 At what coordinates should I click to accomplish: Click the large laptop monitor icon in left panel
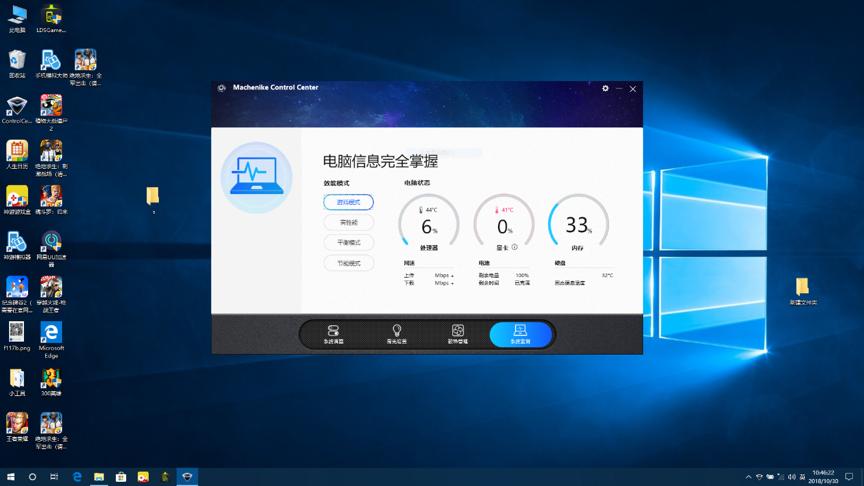[256, 177]
